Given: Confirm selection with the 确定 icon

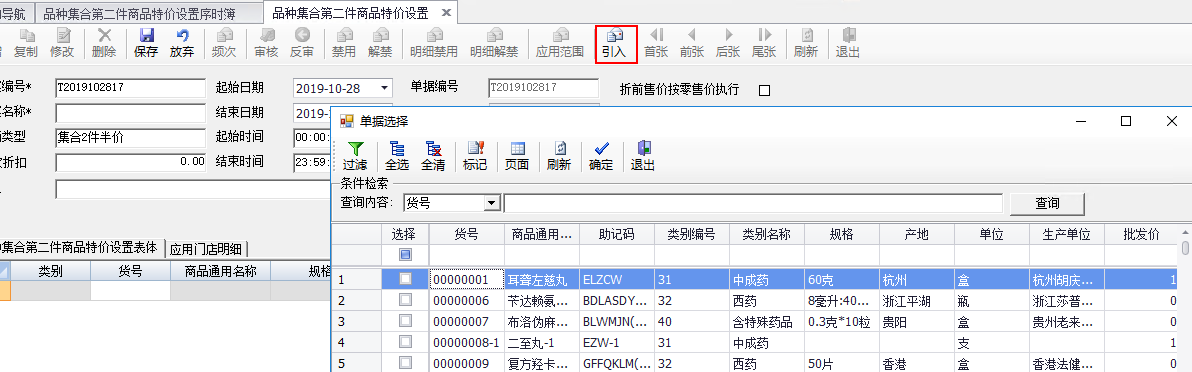Looking at the screenshot, I should (601, 156).
